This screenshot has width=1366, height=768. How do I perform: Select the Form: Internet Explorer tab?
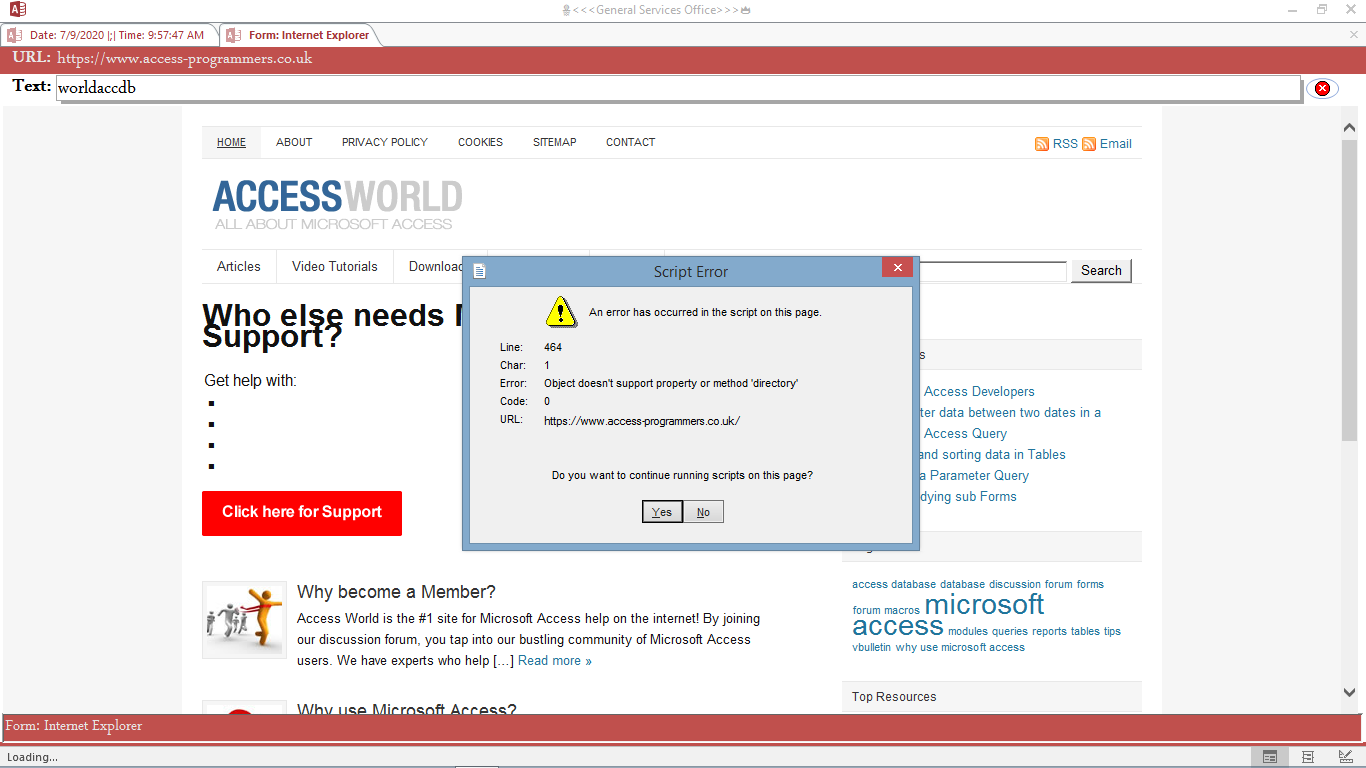click(299, 35)
